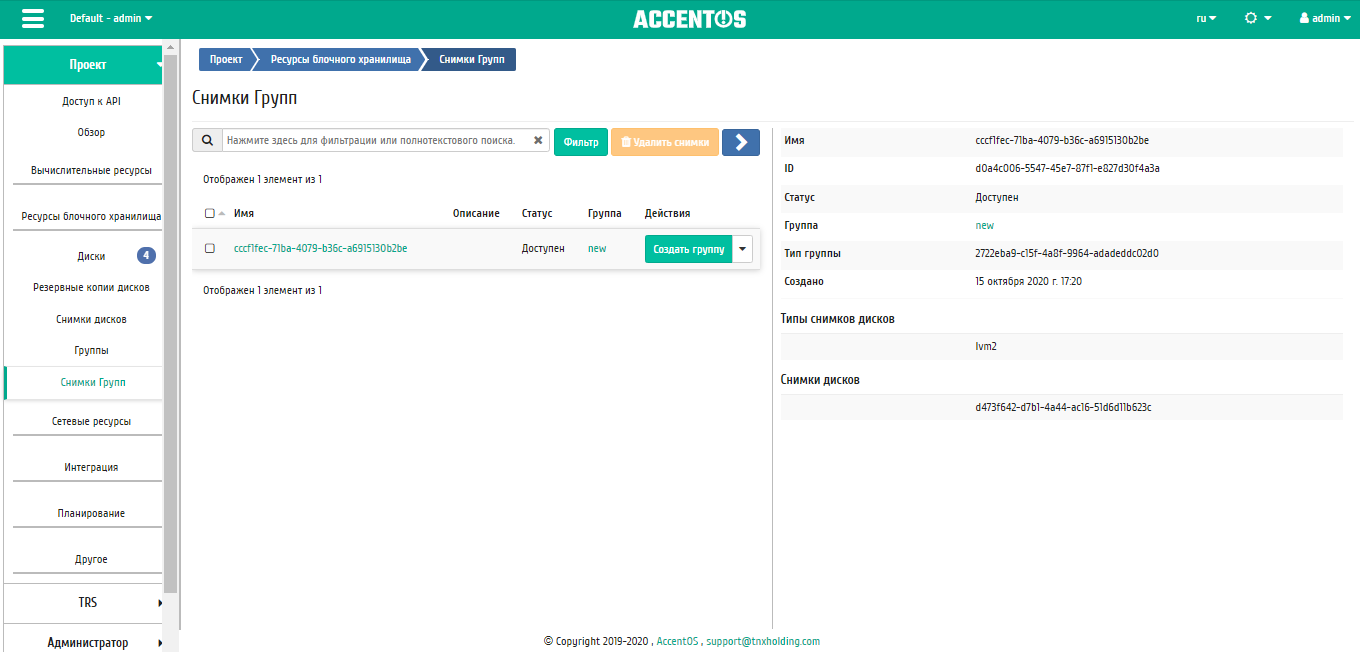
Task: Open the support@tnxholding.com email link
Action: [762, 641]
